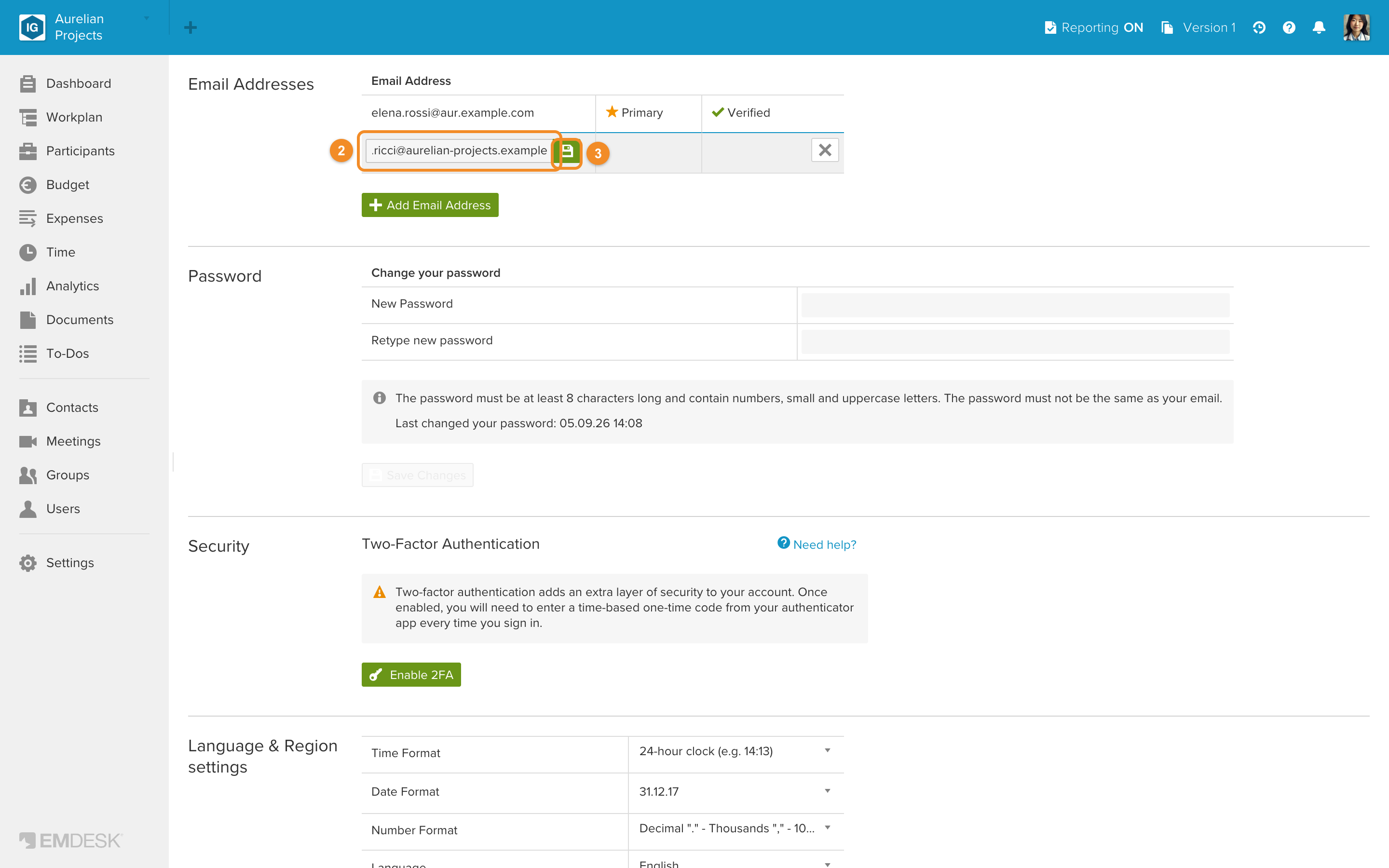Focus the New Password field
1389x868 pixels.
[1015, 305]
